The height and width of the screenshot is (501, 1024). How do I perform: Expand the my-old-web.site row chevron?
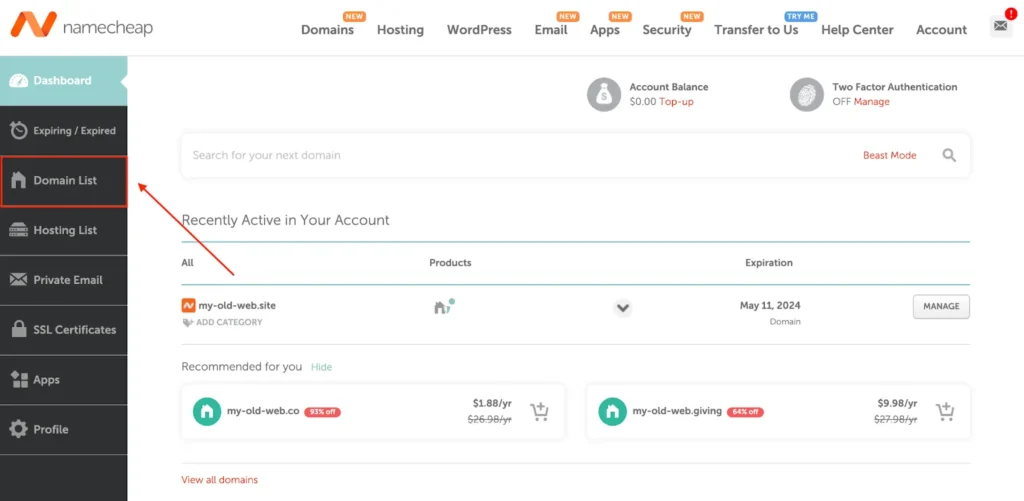pos(624,308)
